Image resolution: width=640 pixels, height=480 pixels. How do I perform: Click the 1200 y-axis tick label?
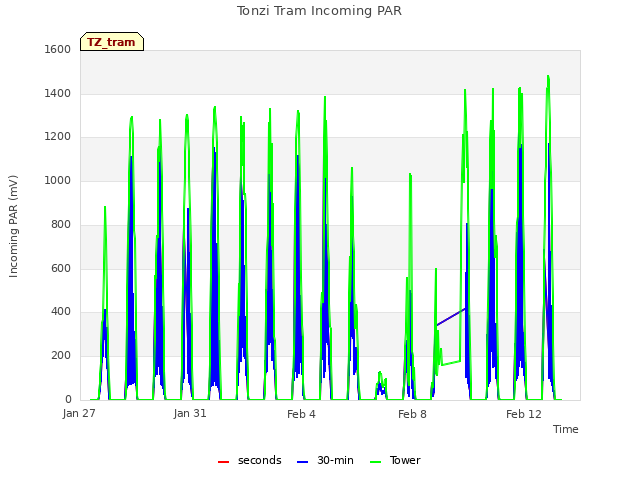[x=58, y=137]
